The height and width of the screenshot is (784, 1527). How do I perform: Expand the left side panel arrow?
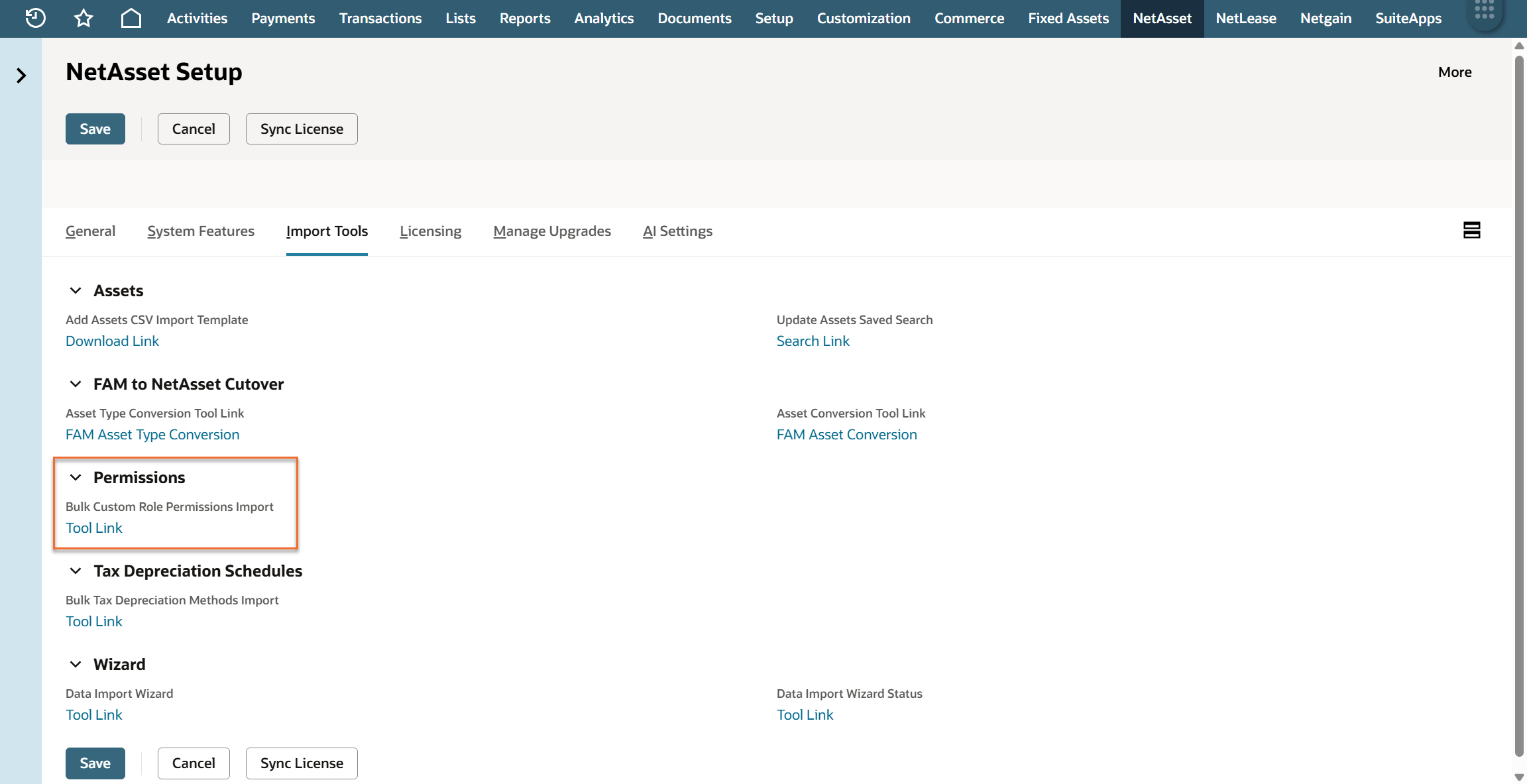(x=21, y=76)
